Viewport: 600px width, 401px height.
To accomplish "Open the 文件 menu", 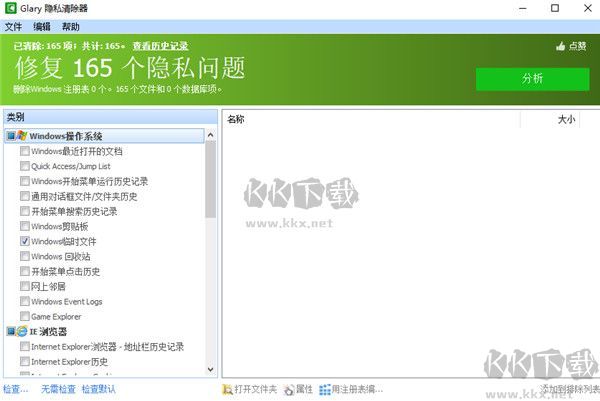I will point(12,26).
